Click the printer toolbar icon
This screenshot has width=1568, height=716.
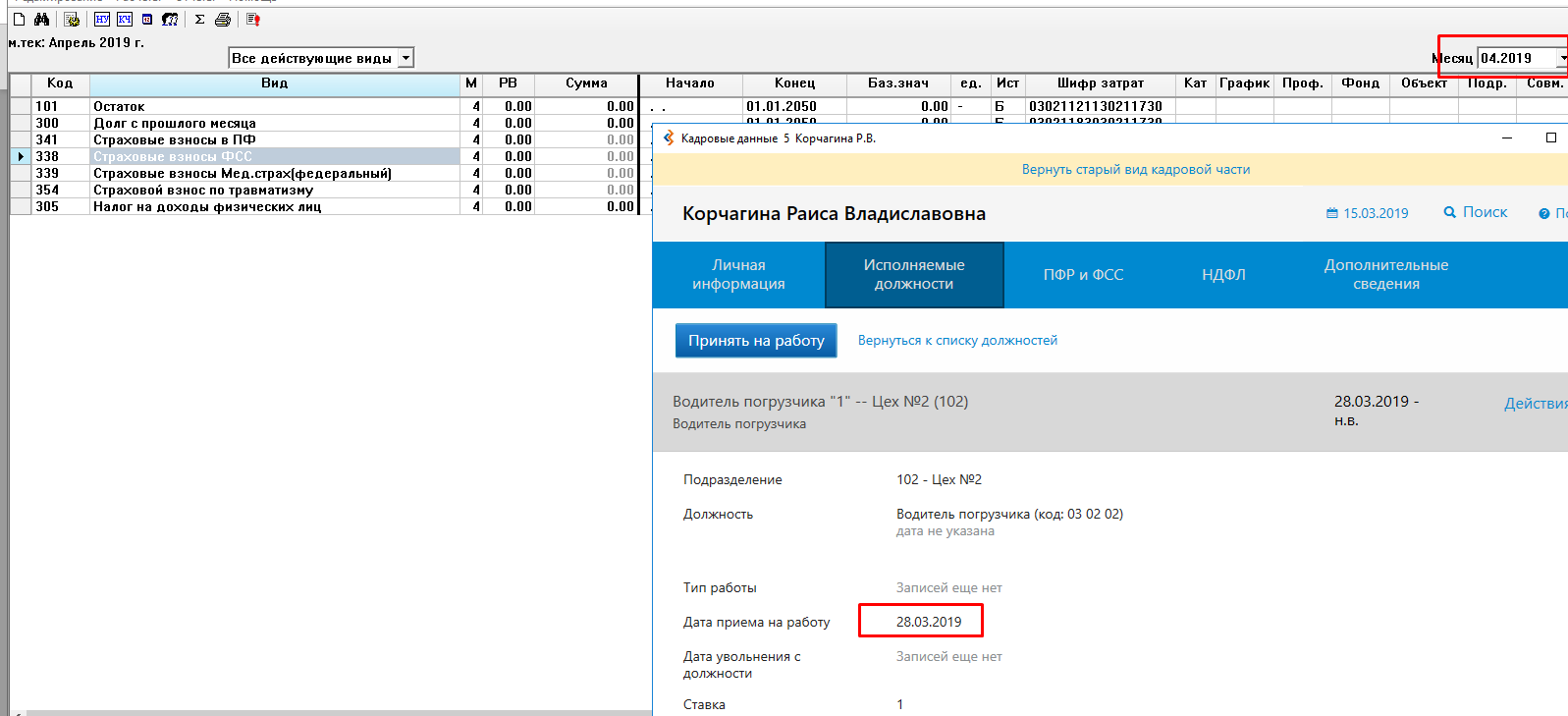click(223, 19)
